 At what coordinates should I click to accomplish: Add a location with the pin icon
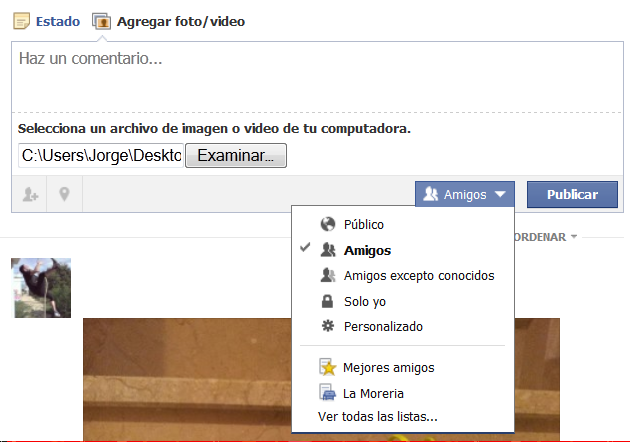coord(64,194)
